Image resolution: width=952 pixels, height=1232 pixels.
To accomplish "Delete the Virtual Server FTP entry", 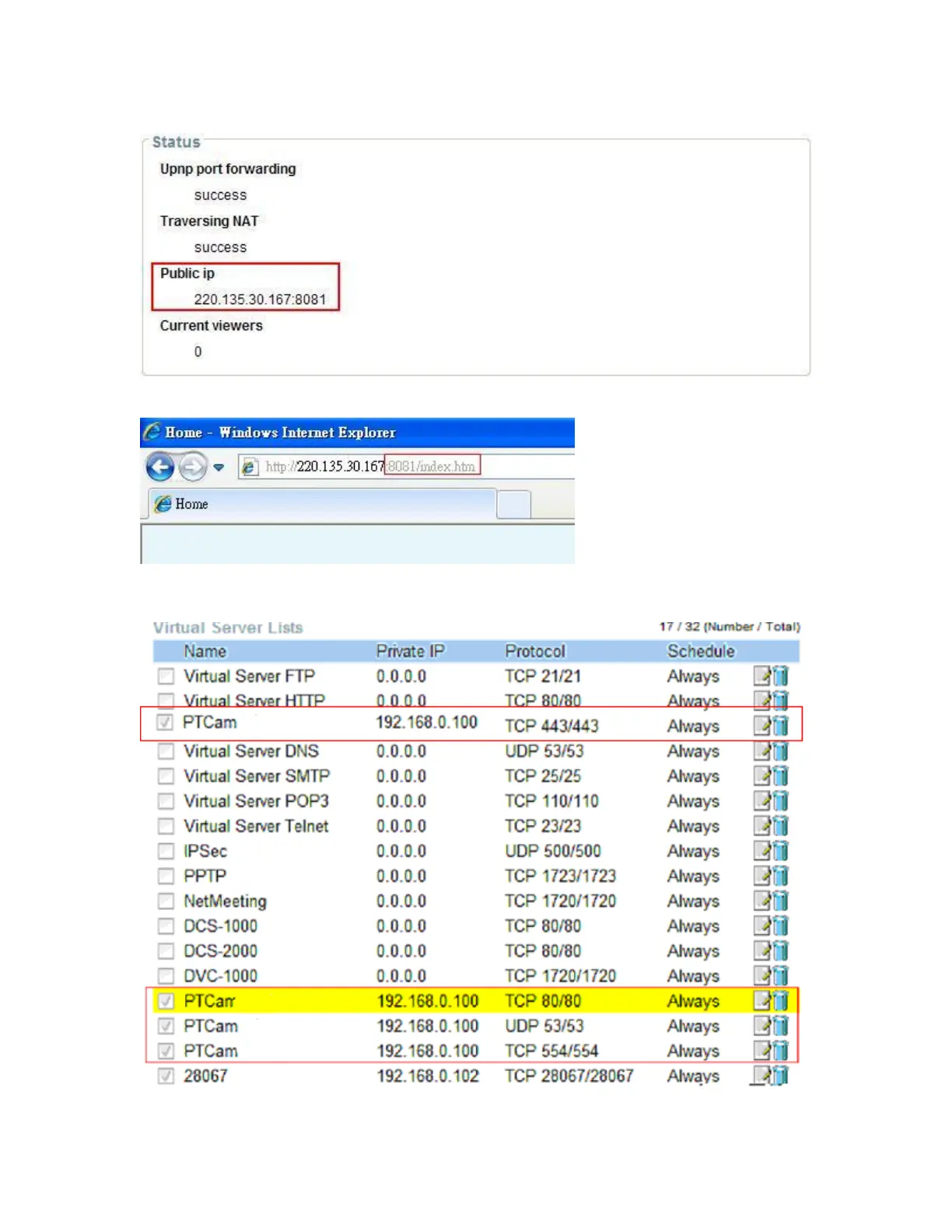I will click(x=780, y=676).
